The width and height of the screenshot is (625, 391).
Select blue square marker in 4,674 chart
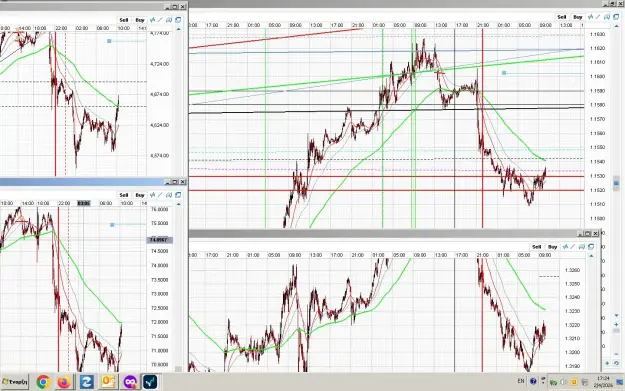click(109, 41)
